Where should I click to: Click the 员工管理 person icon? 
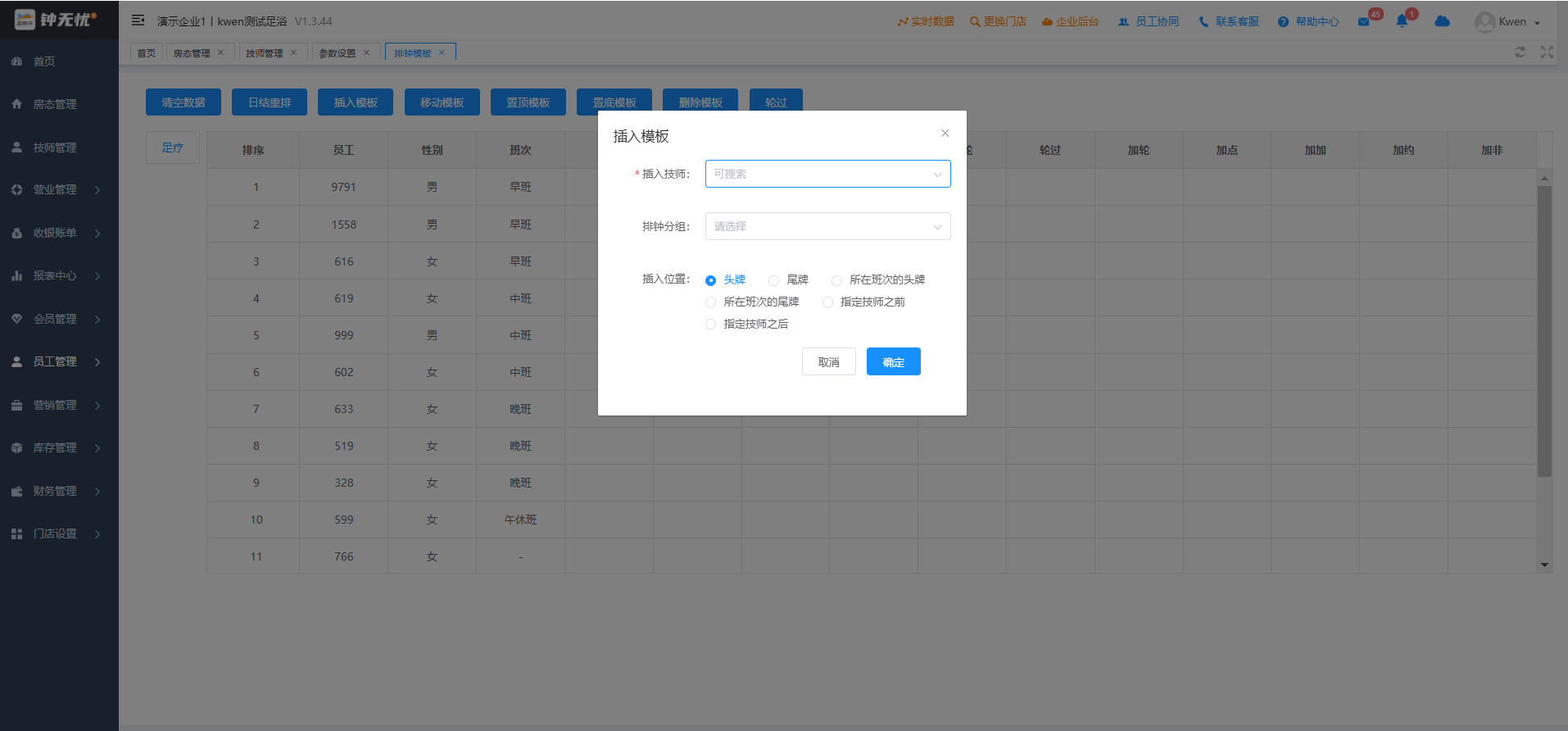click(x=16, y=361)
